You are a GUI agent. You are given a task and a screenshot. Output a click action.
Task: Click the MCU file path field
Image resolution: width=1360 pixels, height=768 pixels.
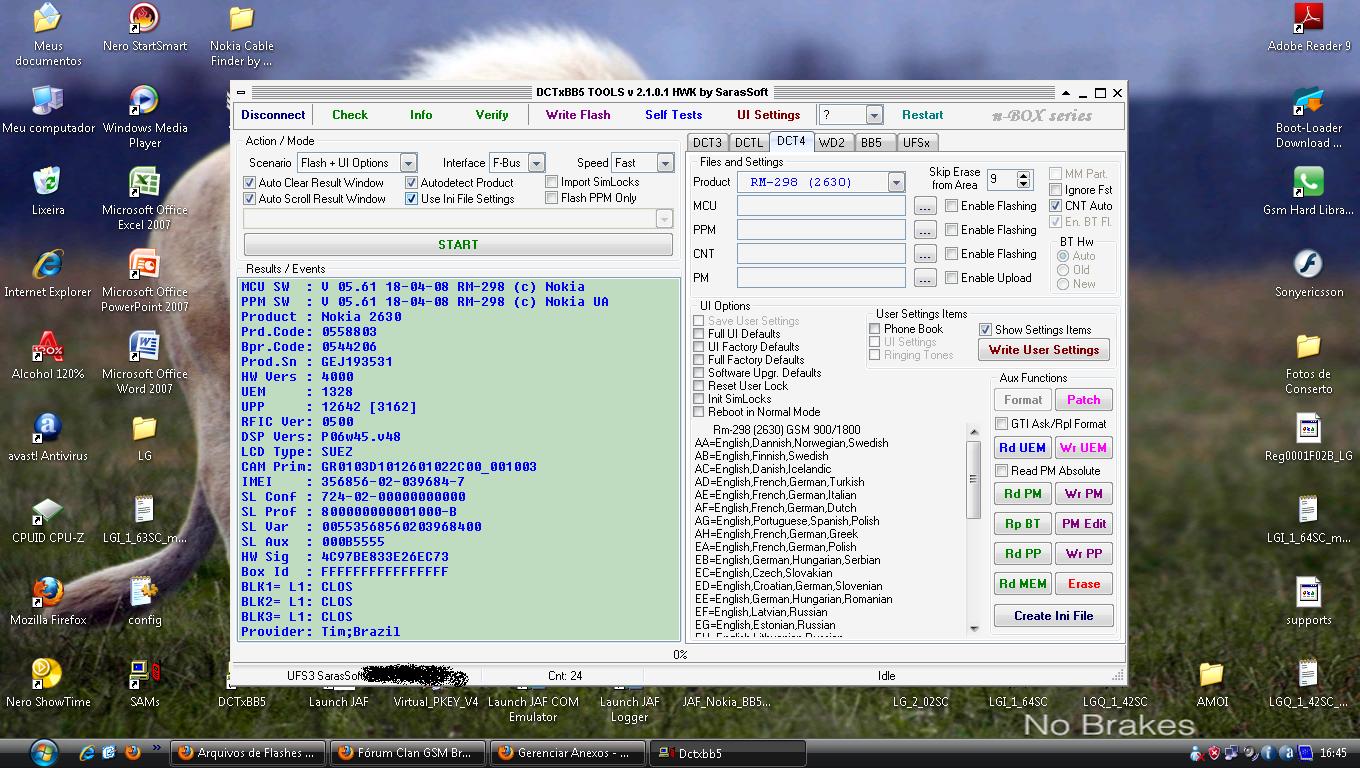pyautogui.click(x=821, y=206)
